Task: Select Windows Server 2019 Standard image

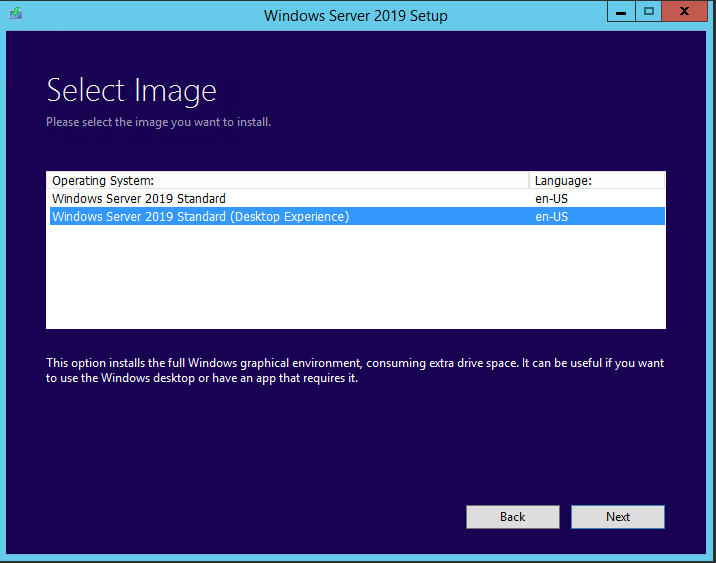Action: (x=139, y=199)
